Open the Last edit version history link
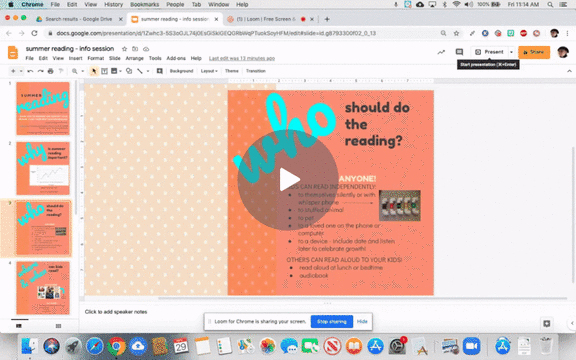This screenshot has height=360, width=576. [x=242, y=58]
